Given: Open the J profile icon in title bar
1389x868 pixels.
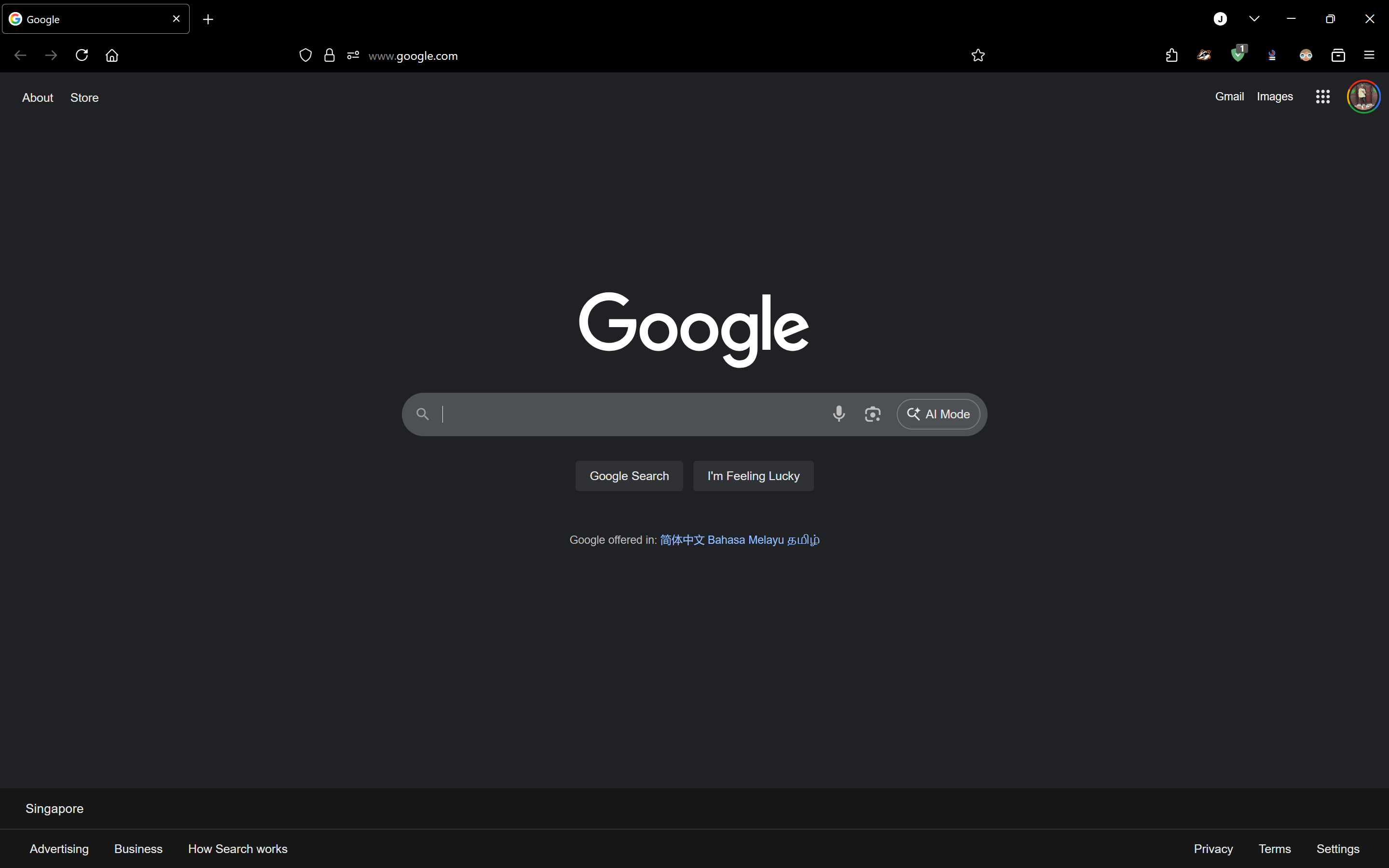Looking at the screenshot, I should coord(1220,19).
